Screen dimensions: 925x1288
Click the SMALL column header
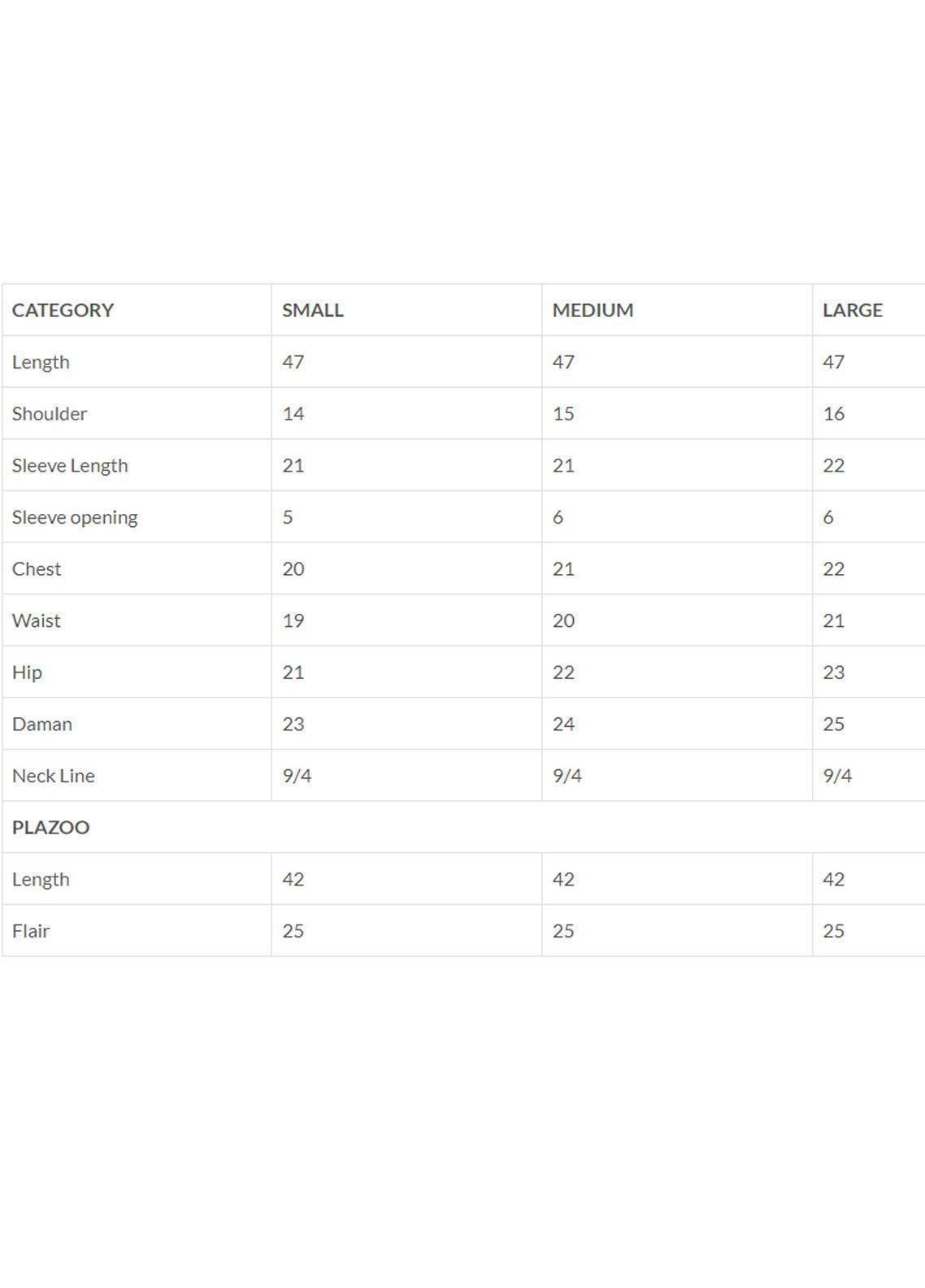click(x=313, y=310)
